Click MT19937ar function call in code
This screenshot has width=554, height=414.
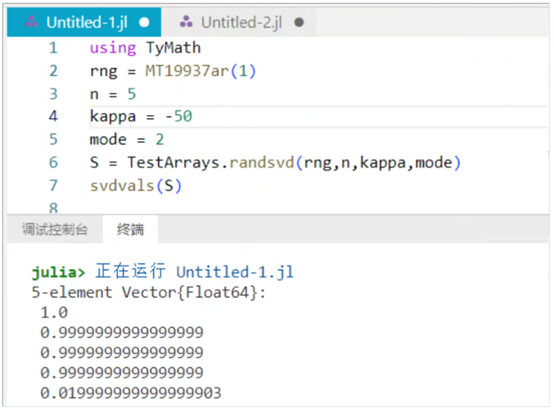click(x=201, y=71)
